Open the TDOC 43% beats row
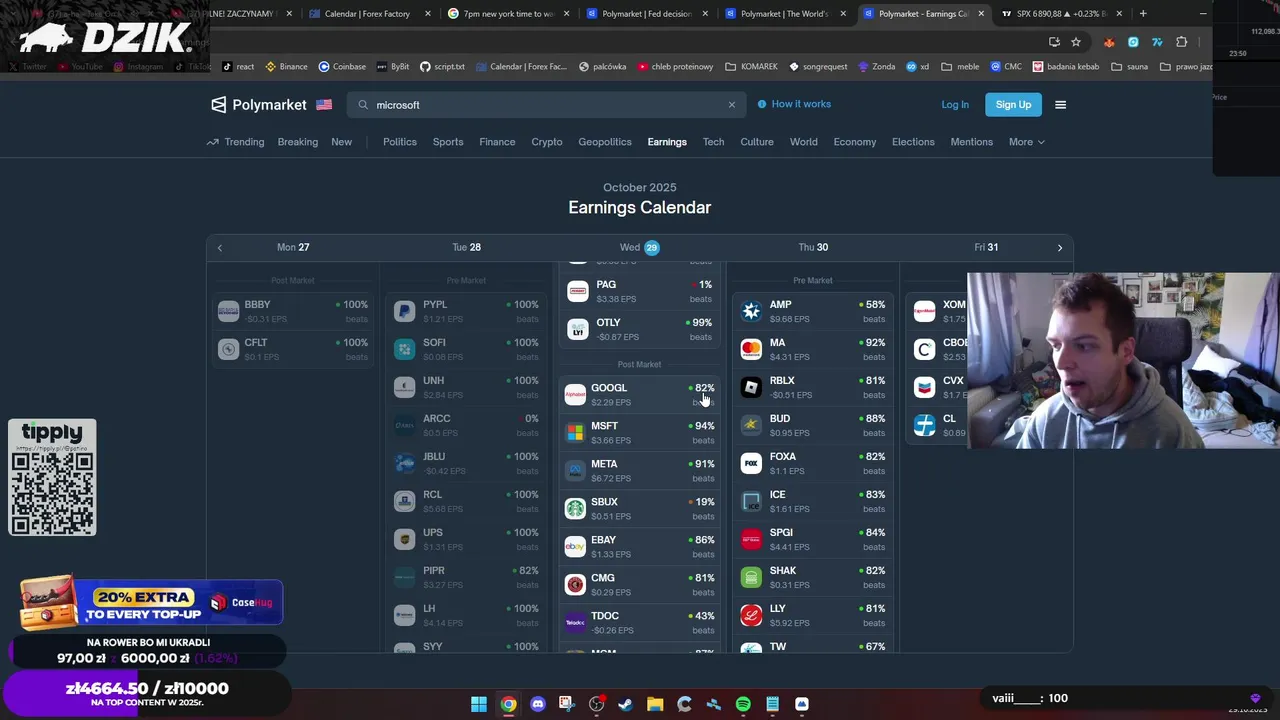This screenshot has width=1280, height=720. coord(640,622)
